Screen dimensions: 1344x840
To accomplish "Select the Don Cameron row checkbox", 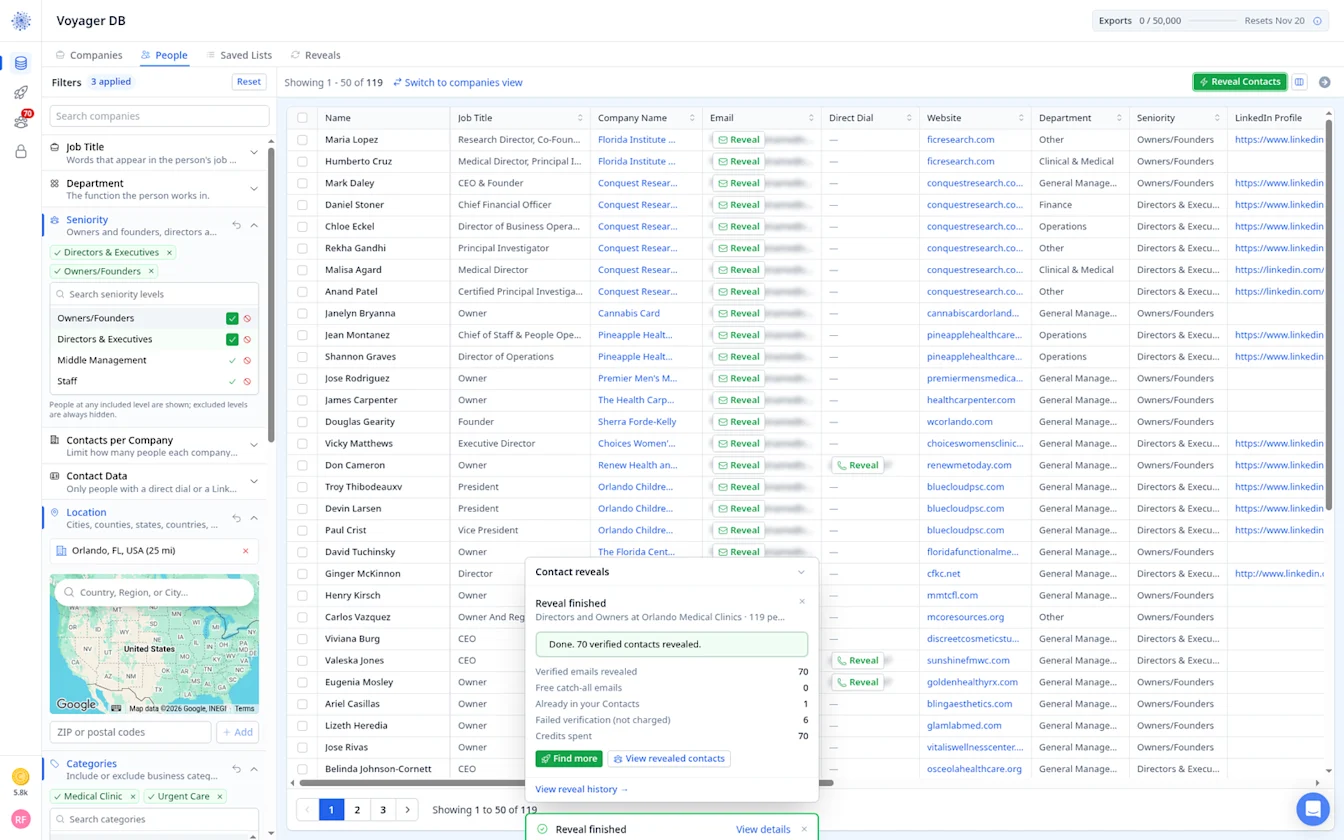I will (x=302, y=465).
